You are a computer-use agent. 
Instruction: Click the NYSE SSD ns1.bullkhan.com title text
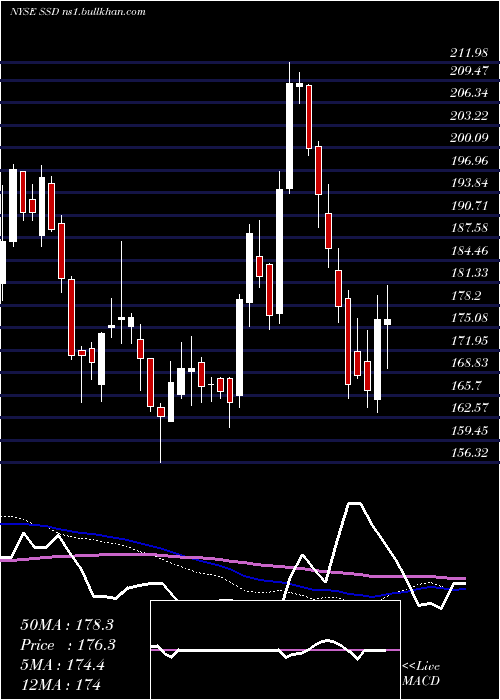(x=78, y=11)
